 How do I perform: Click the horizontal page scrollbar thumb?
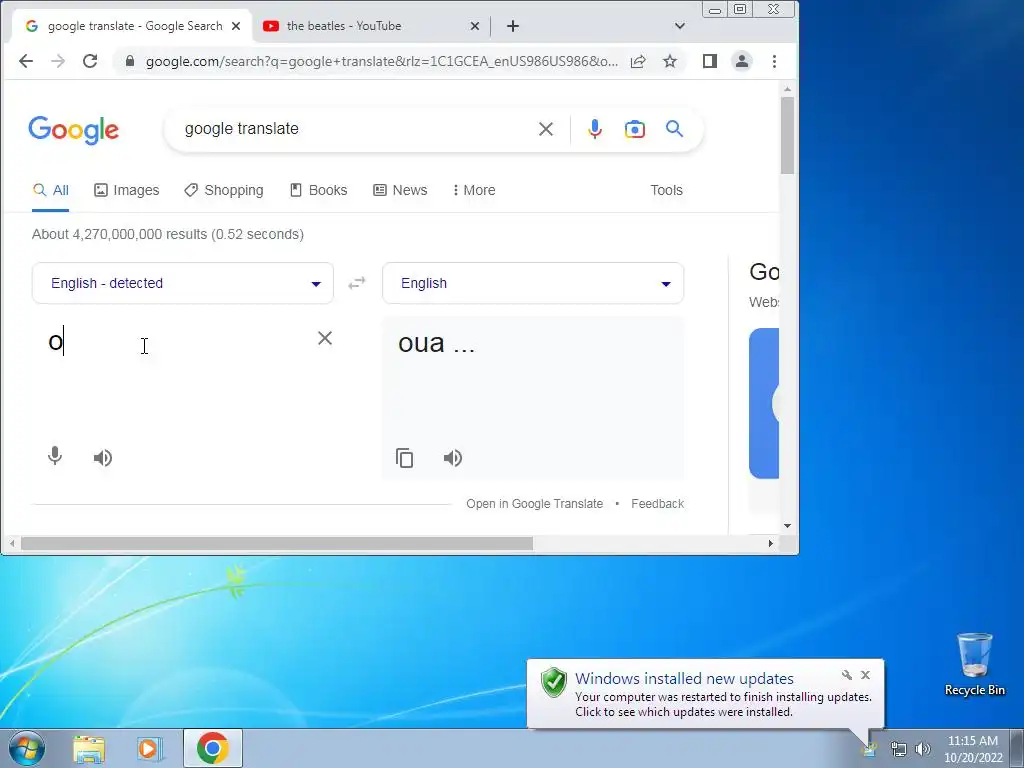pyautogui.click(x=277, y=543)
